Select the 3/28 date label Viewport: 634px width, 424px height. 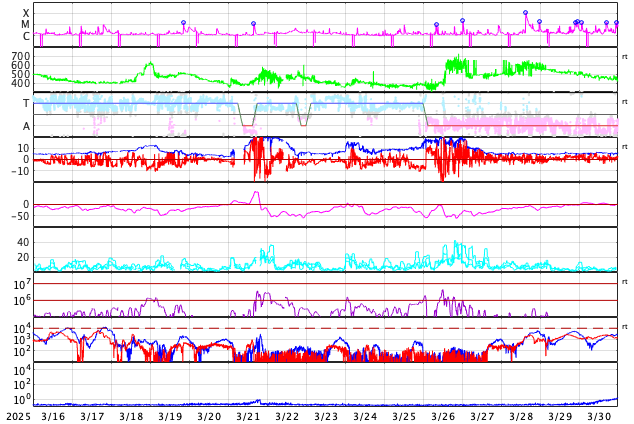click(x=521, y=416)
